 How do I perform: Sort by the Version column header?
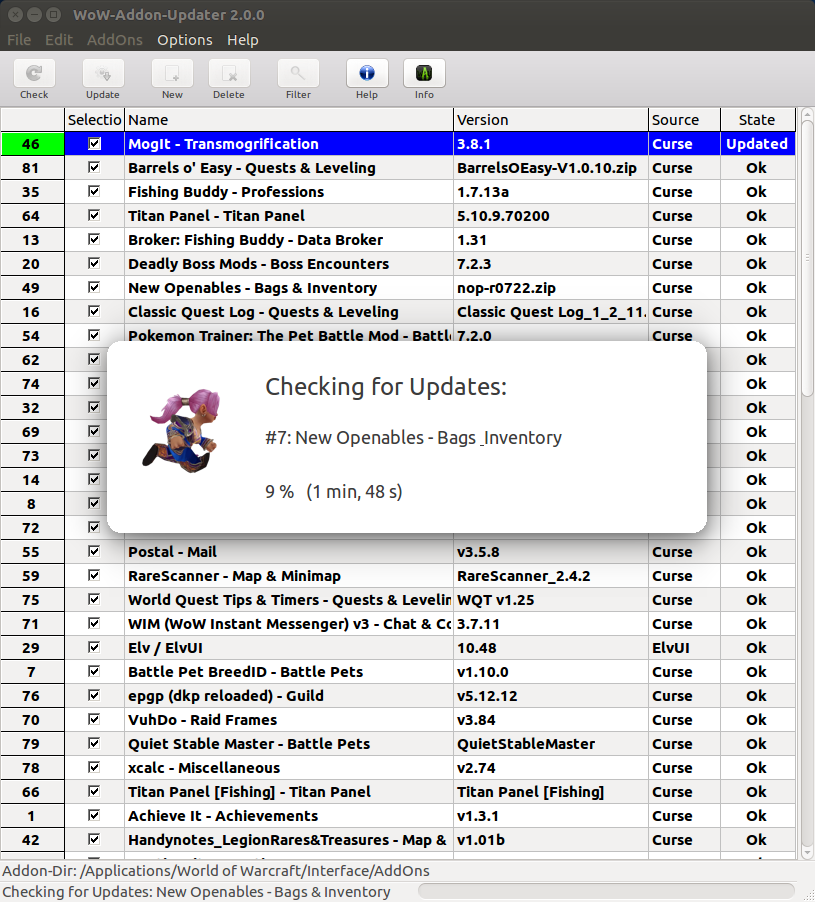551,120
